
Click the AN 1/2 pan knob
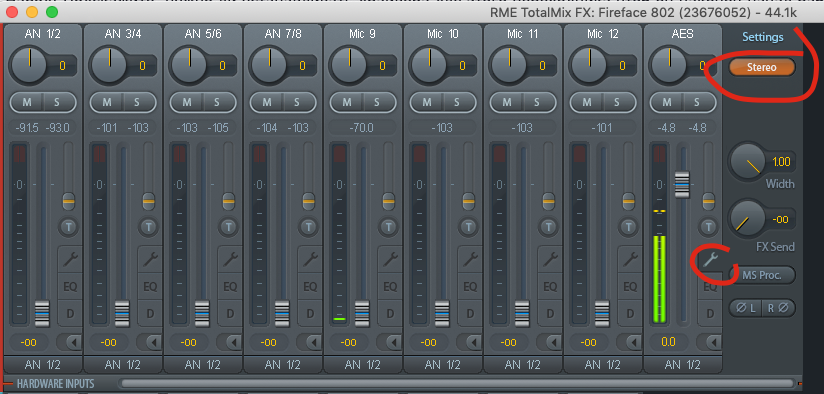coord(29,65)
